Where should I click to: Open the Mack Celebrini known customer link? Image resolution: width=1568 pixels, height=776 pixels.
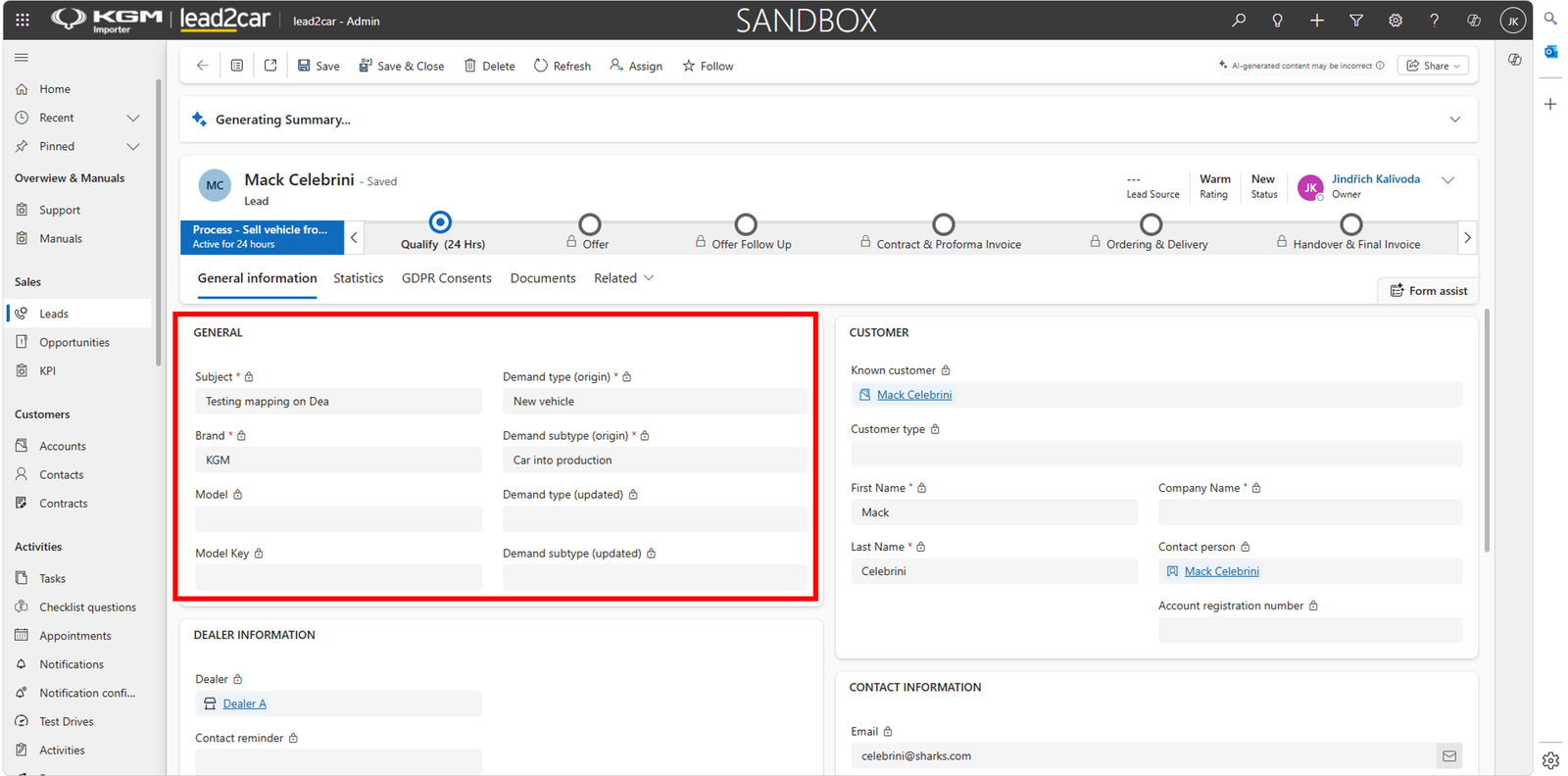click(x=913, y=395)
